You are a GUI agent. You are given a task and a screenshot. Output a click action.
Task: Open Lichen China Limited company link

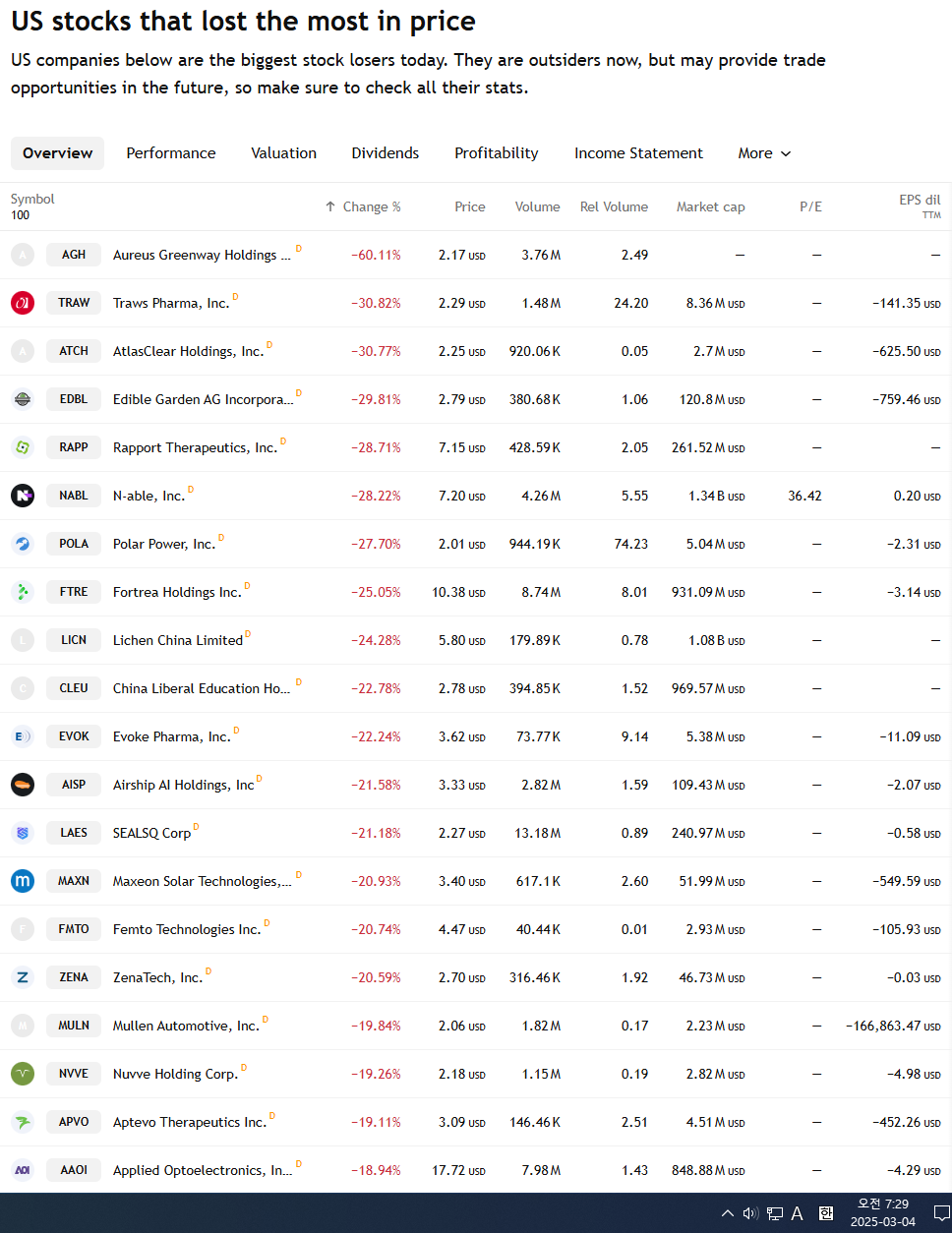[178, 640]
